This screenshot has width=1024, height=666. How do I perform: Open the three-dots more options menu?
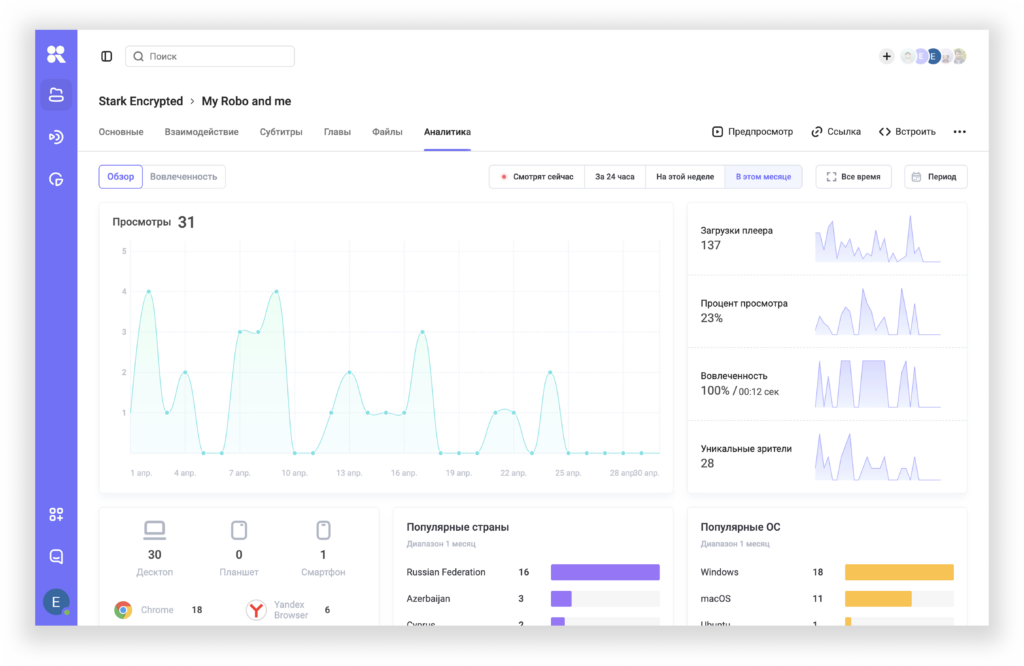tap(959, 132)
